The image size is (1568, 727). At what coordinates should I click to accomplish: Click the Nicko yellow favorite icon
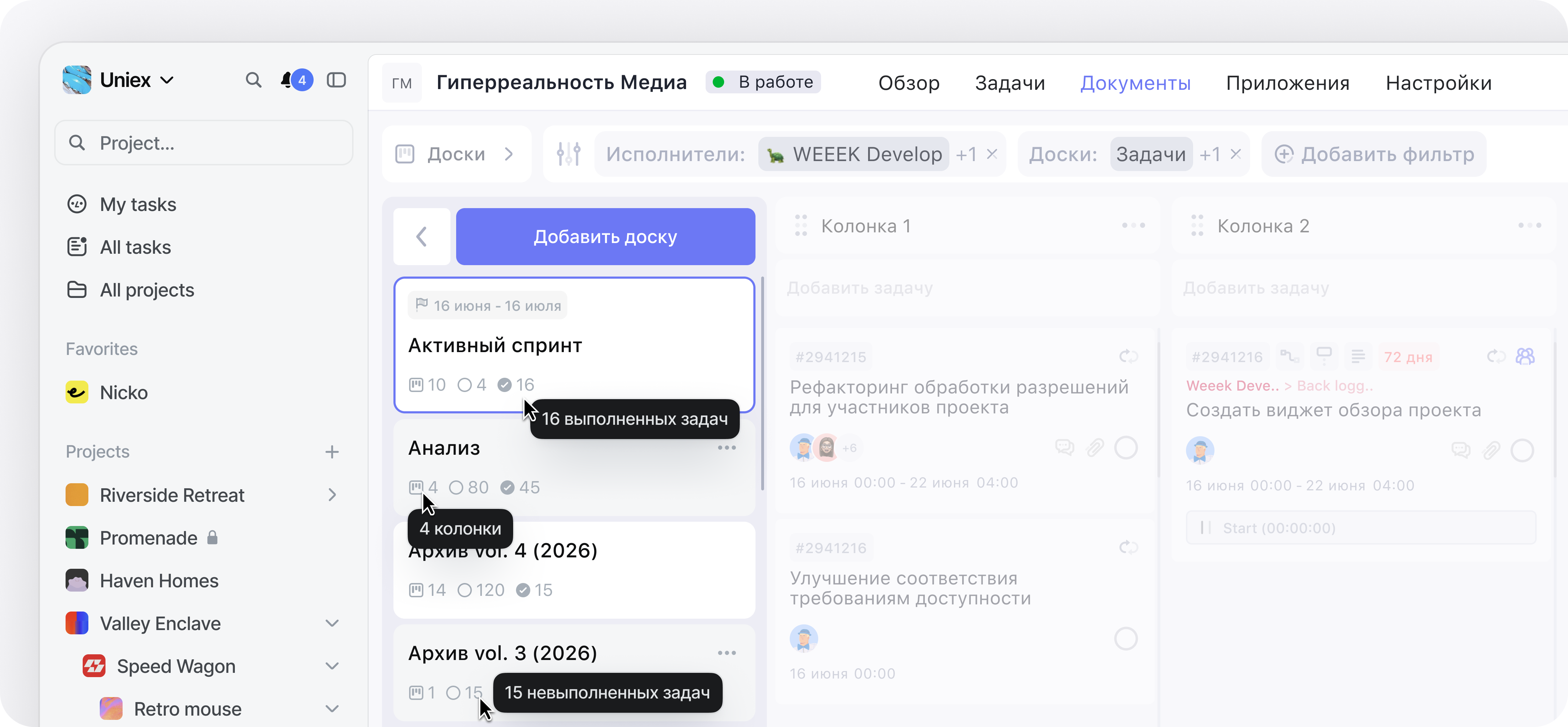click(x=77, y=392)
